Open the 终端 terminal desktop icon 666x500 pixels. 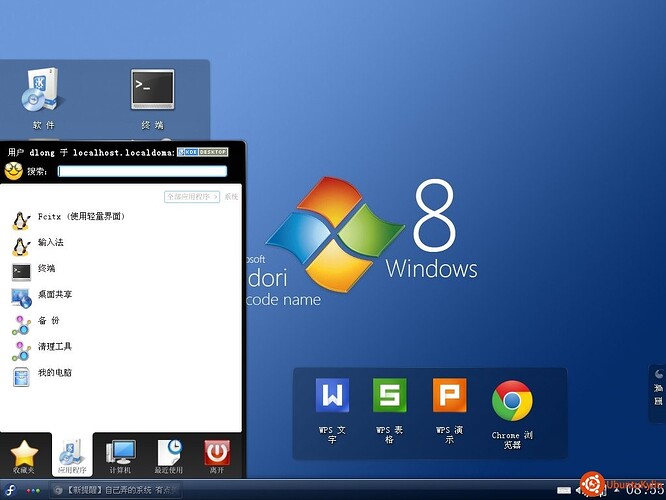[x=152, y=98]
